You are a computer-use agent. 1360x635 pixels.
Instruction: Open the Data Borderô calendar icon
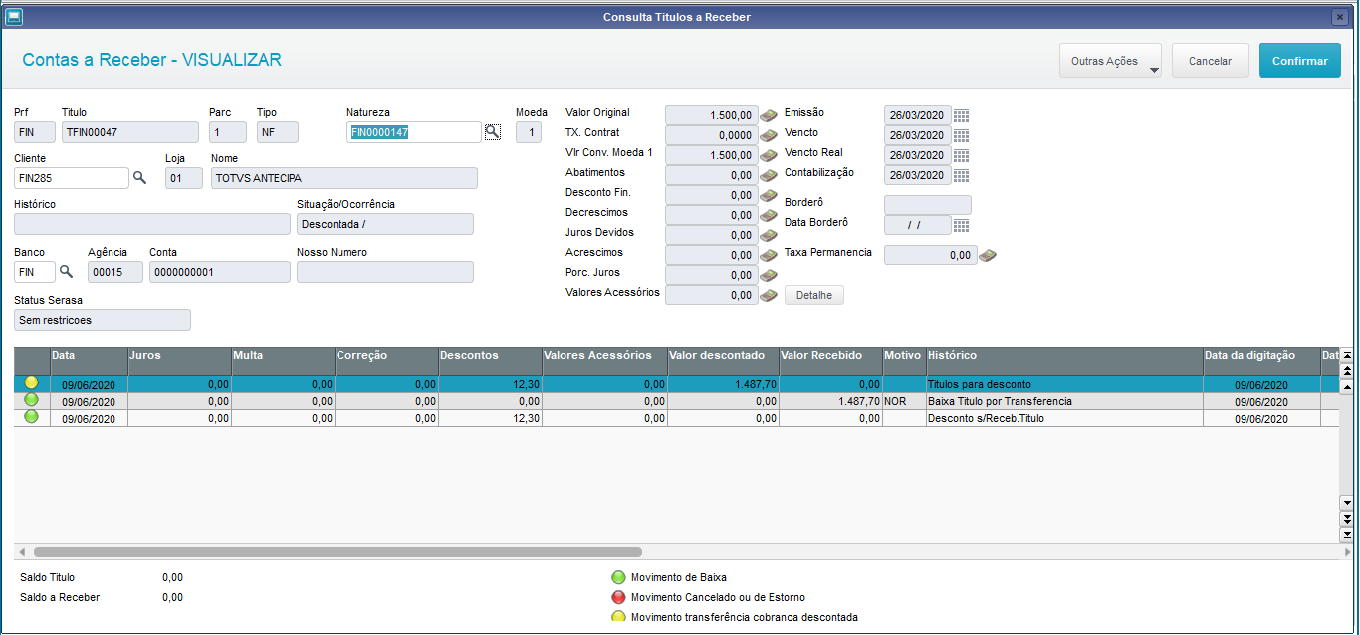[x=961, y=225]
